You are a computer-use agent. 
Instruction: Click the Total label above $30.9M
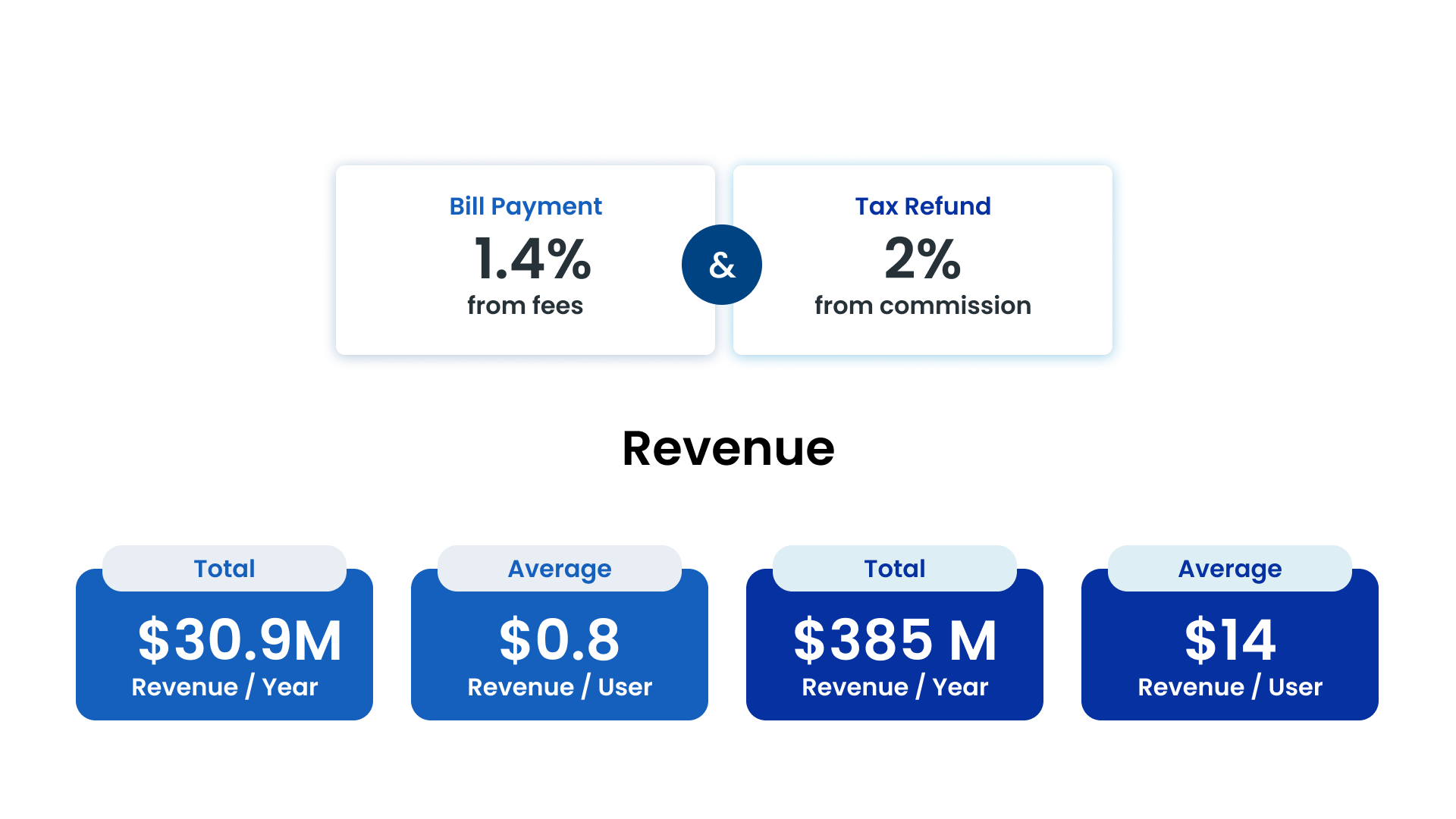(224, 569)
